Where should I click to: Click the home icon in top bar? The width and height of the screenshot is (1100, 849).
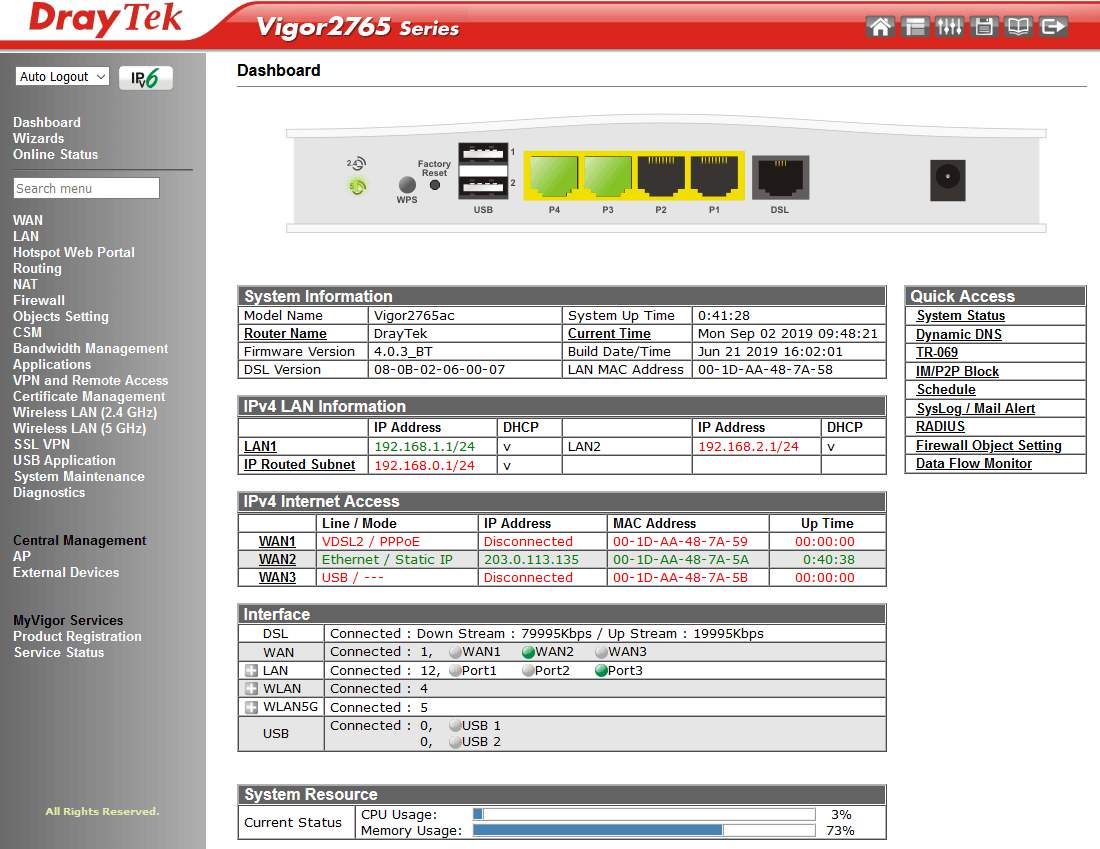[880, 27]
